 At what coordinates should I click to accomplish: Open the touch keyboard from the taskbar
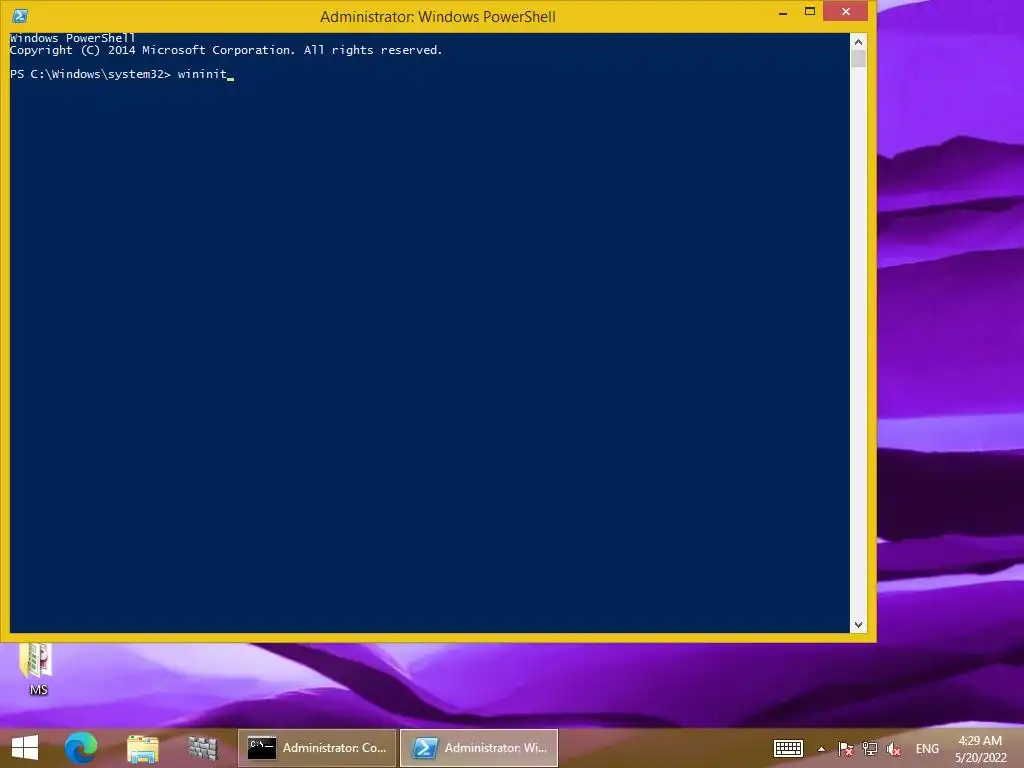[x=788, y=748]
